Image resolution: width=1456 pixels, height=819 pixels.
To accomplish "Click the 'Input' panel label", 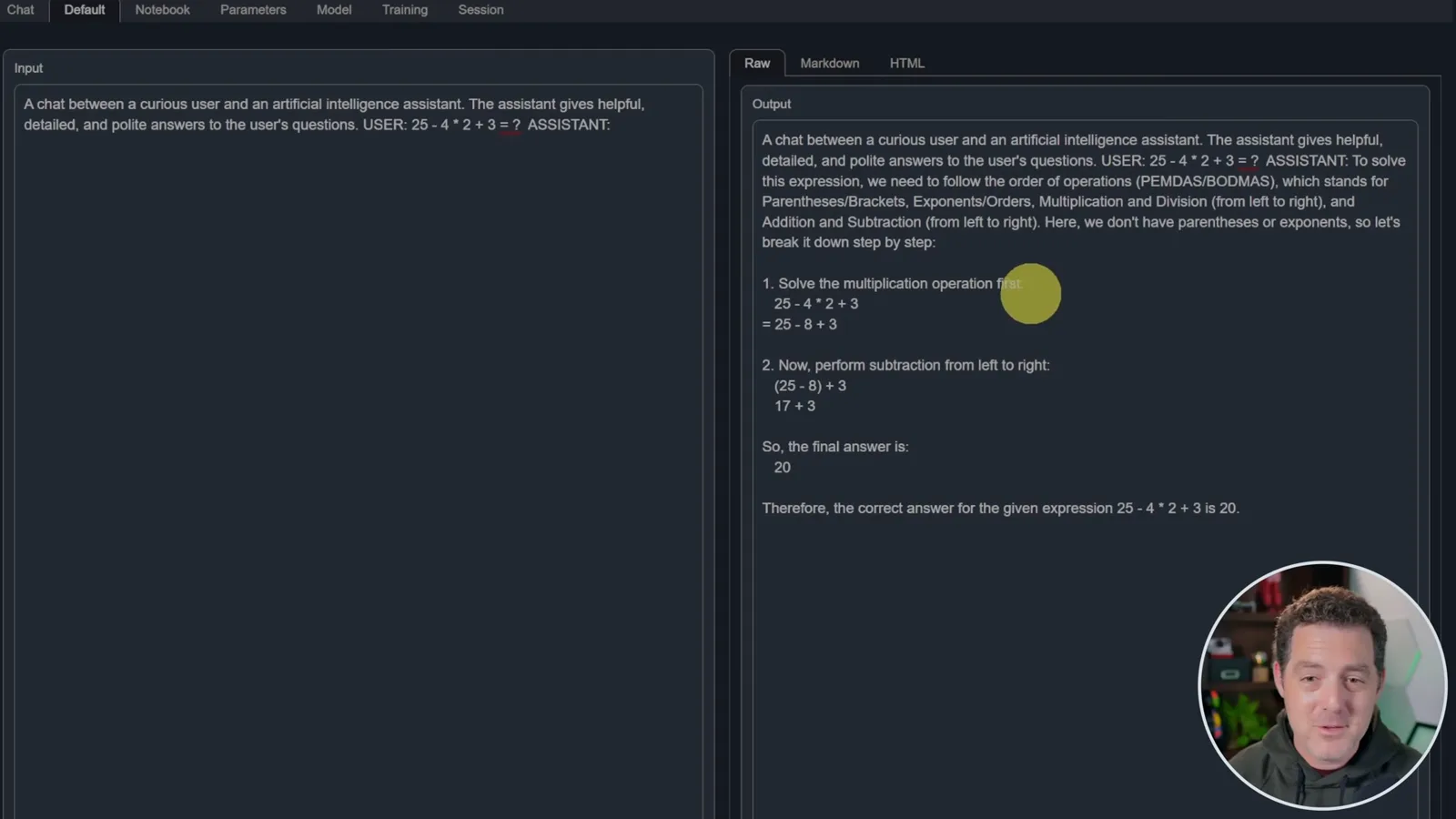I will point(28,68).
